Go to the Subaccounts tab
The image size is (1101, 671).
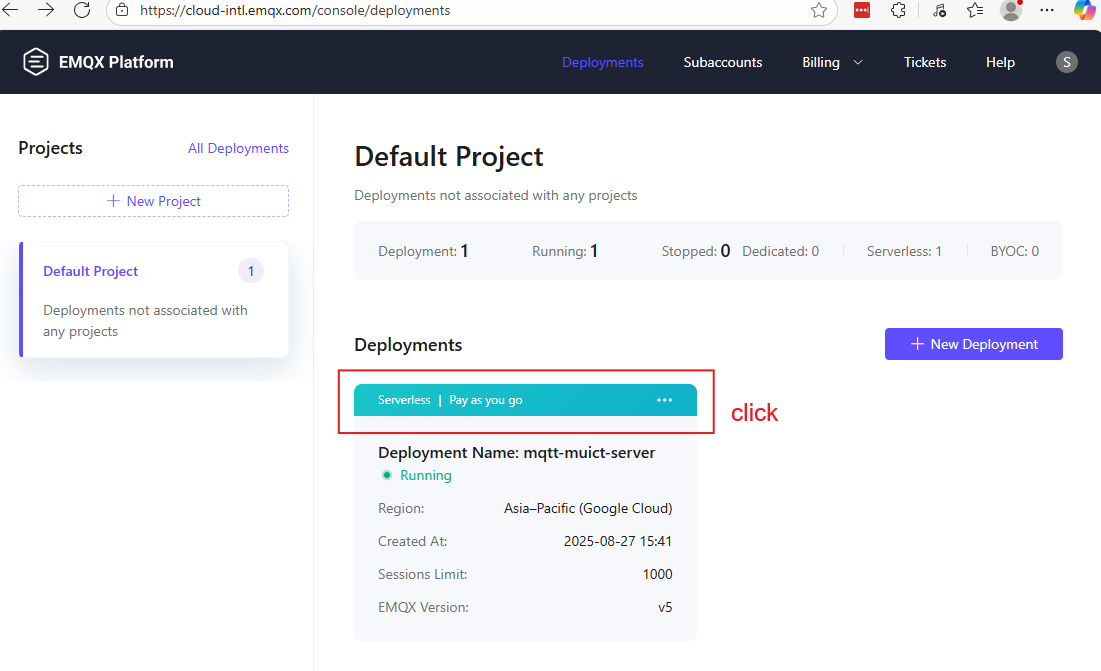click(x=722, y=62)
